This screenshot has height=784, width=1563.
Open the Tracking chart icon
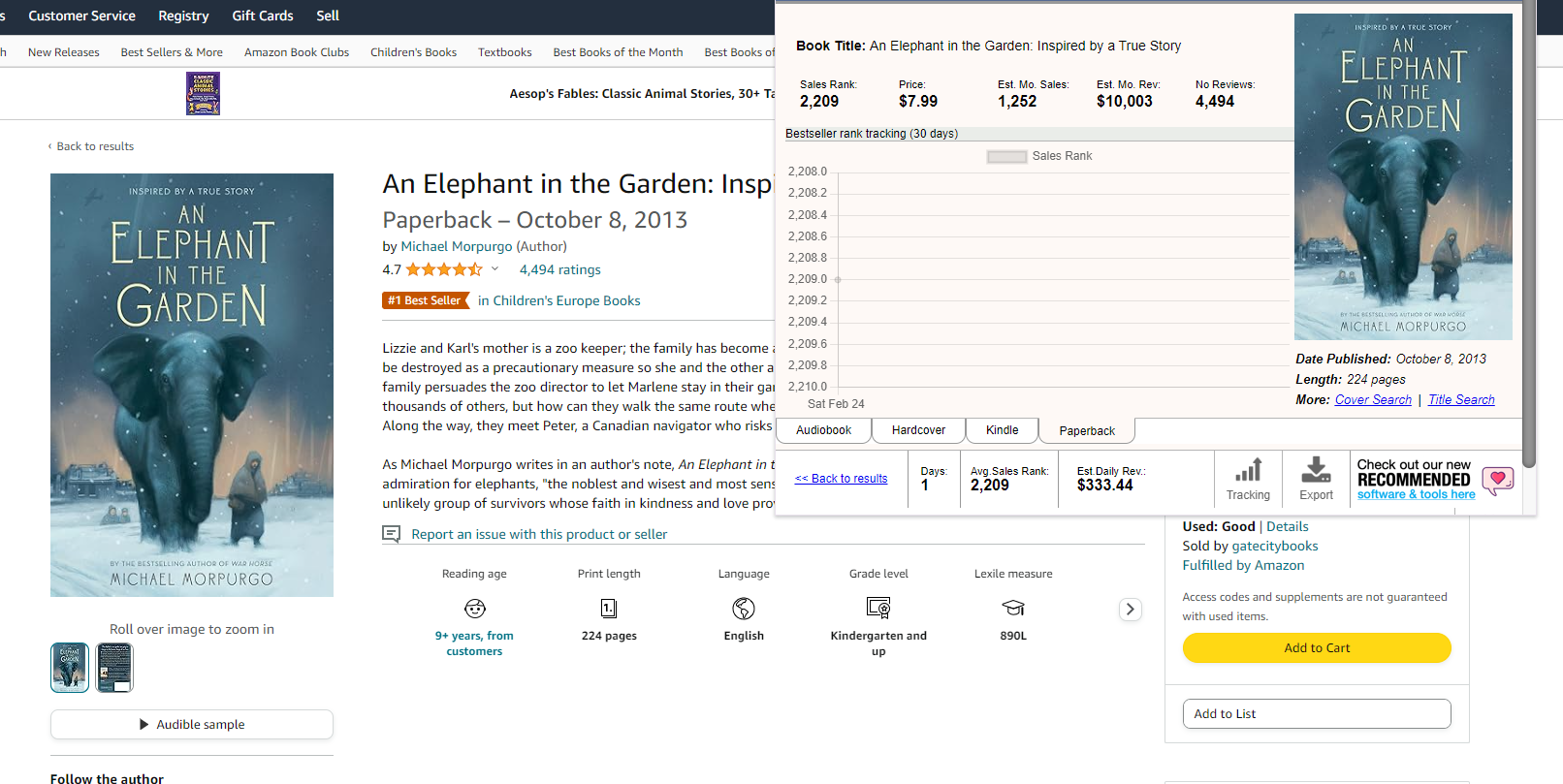coord(1248,470)
